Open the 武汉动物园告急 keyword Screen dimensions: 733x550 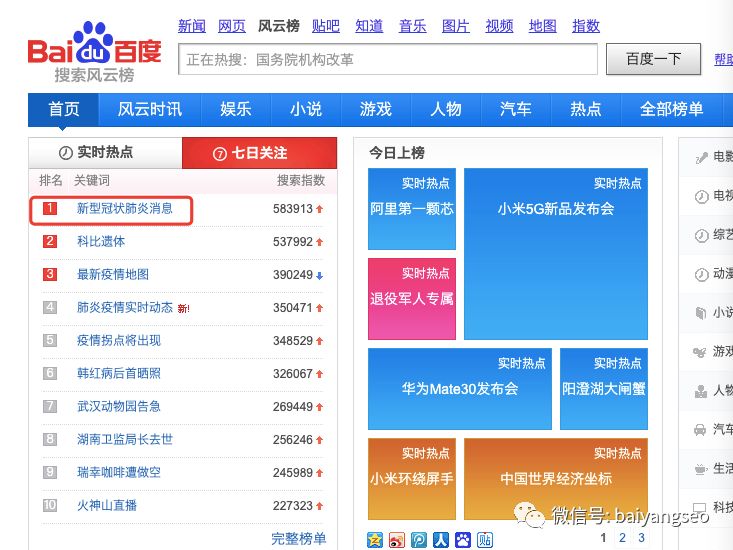click(119, 407)
